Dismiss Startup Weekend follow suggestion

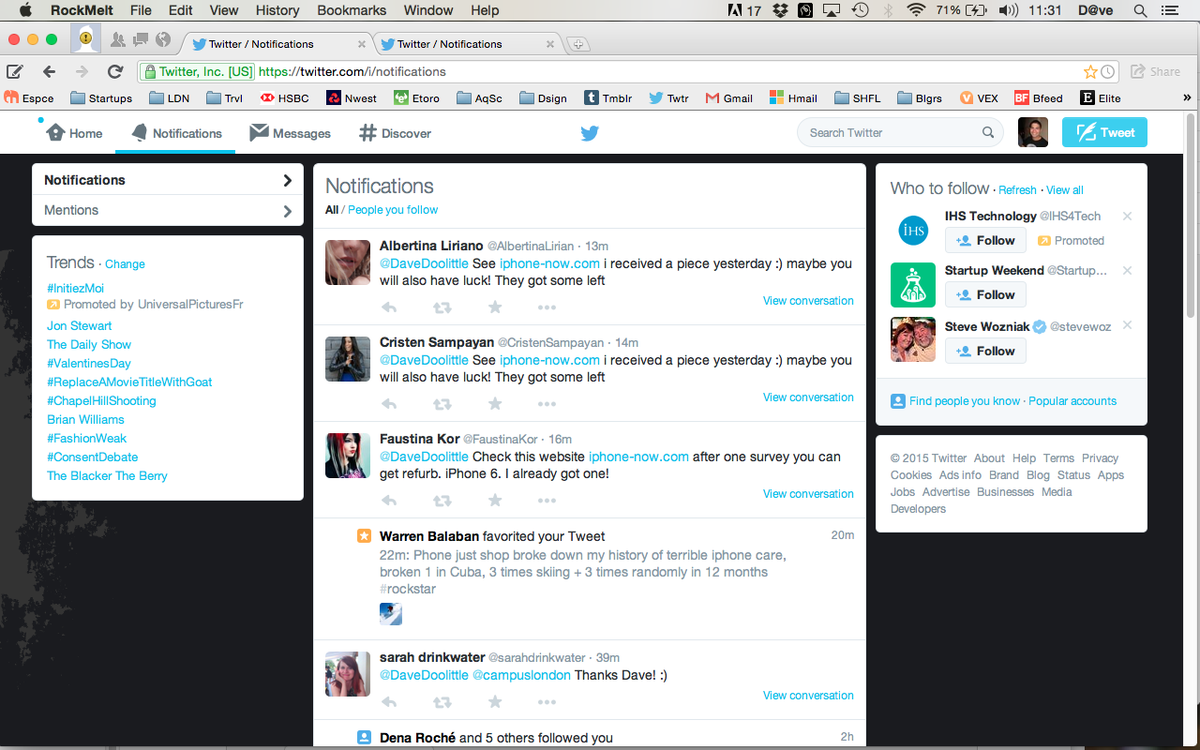coord(1127,270)
